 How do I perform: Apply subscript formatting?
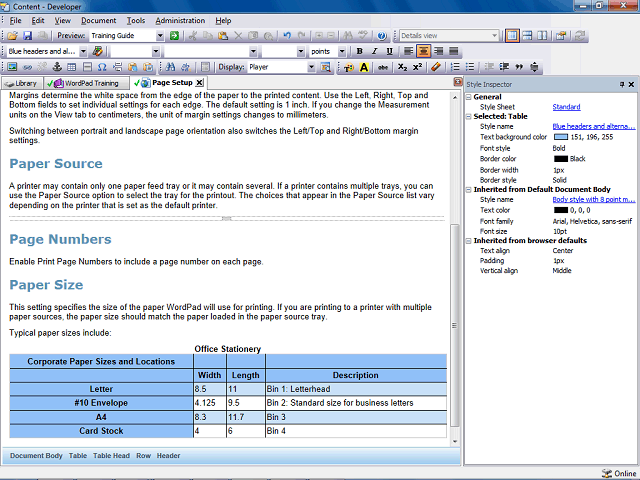click(x=402, y=67)
